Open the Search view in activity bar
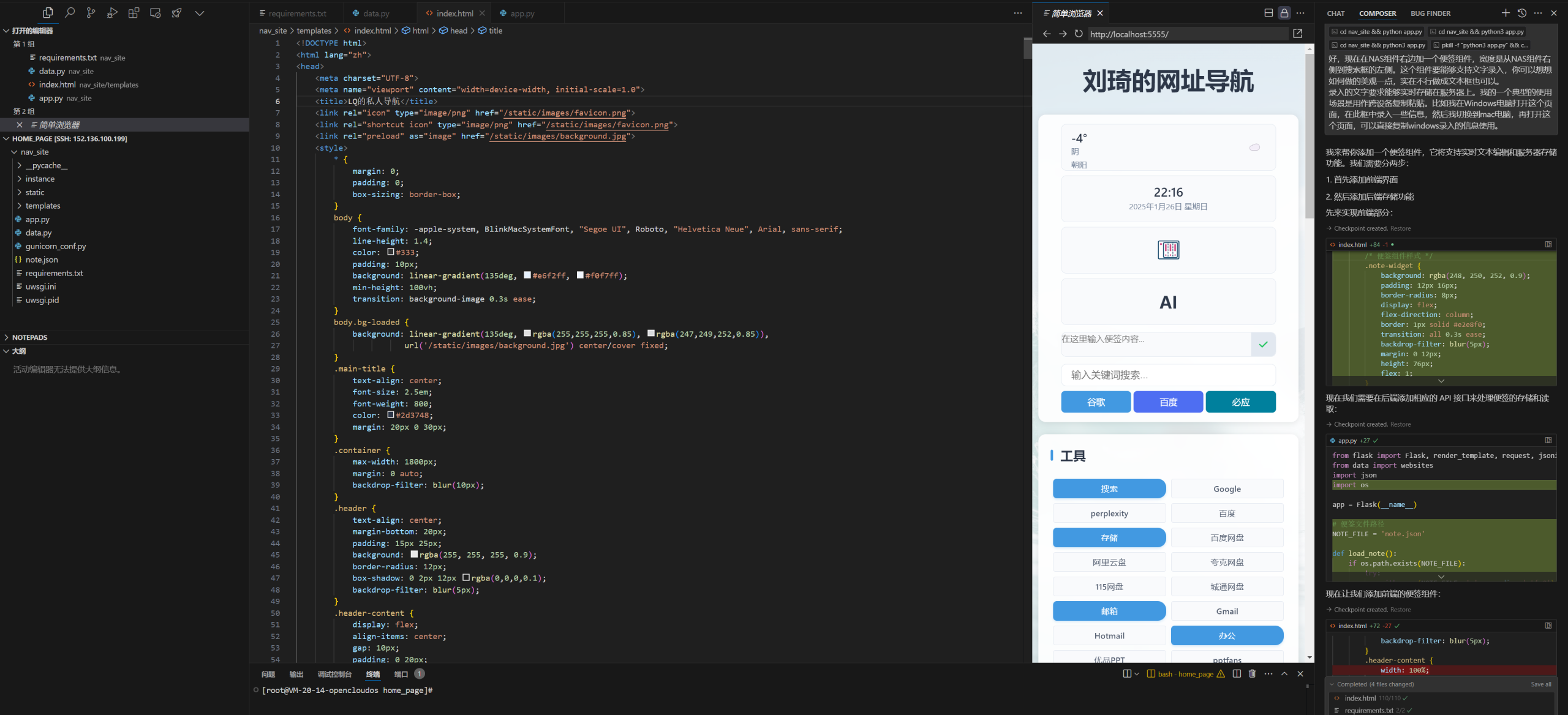 pos(70,13)
